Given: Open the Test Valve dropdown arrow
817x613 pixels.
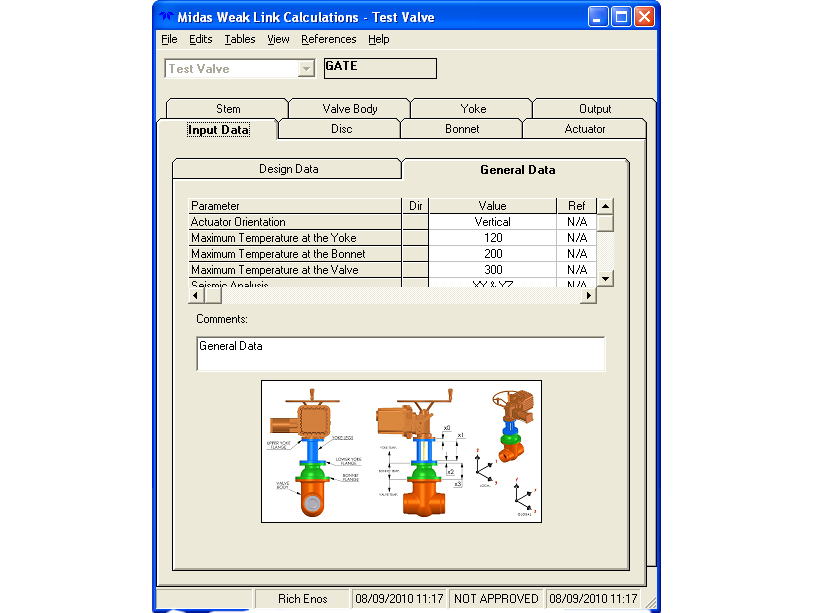Looking at the screenshot, I should tap(306, 69).
